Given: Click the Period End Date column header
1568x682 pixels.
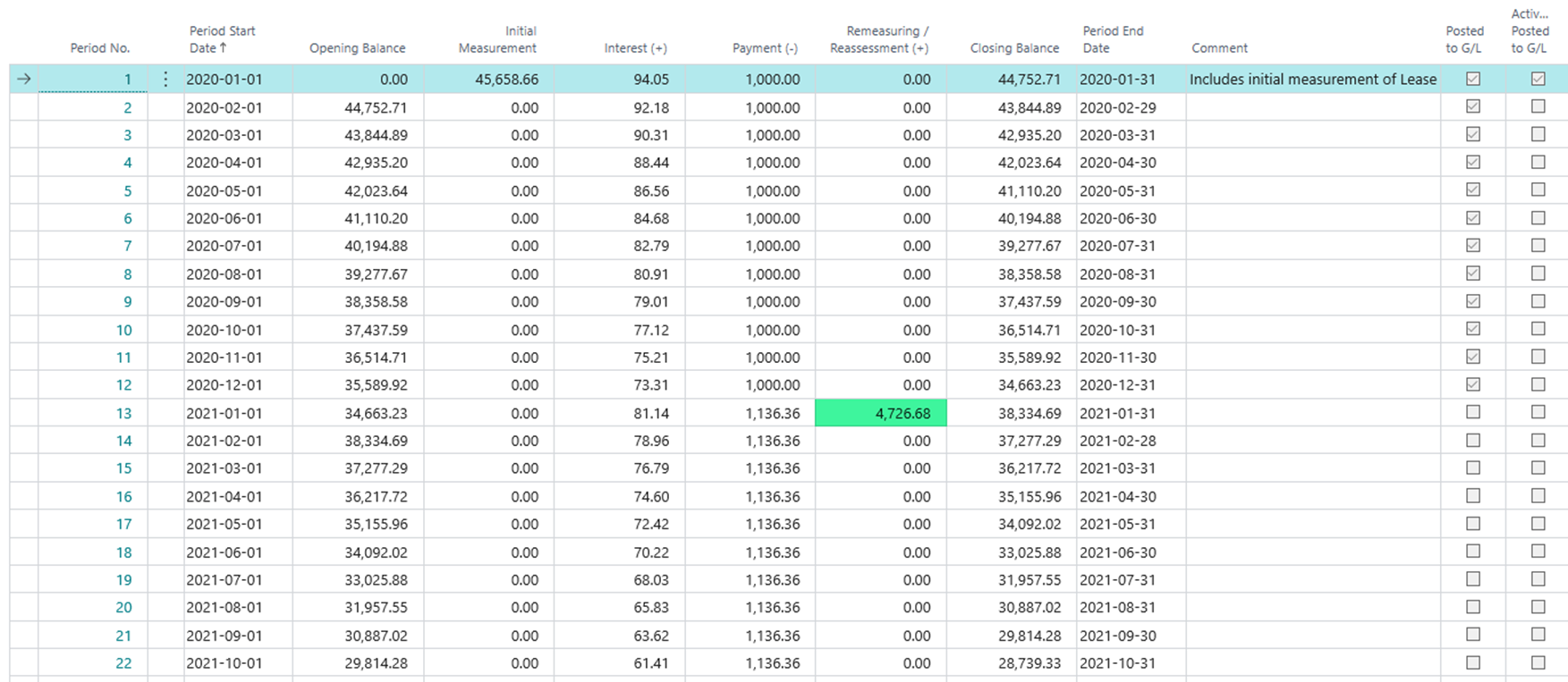Looking at the screenshot, I should click(x=1114, y=39).
